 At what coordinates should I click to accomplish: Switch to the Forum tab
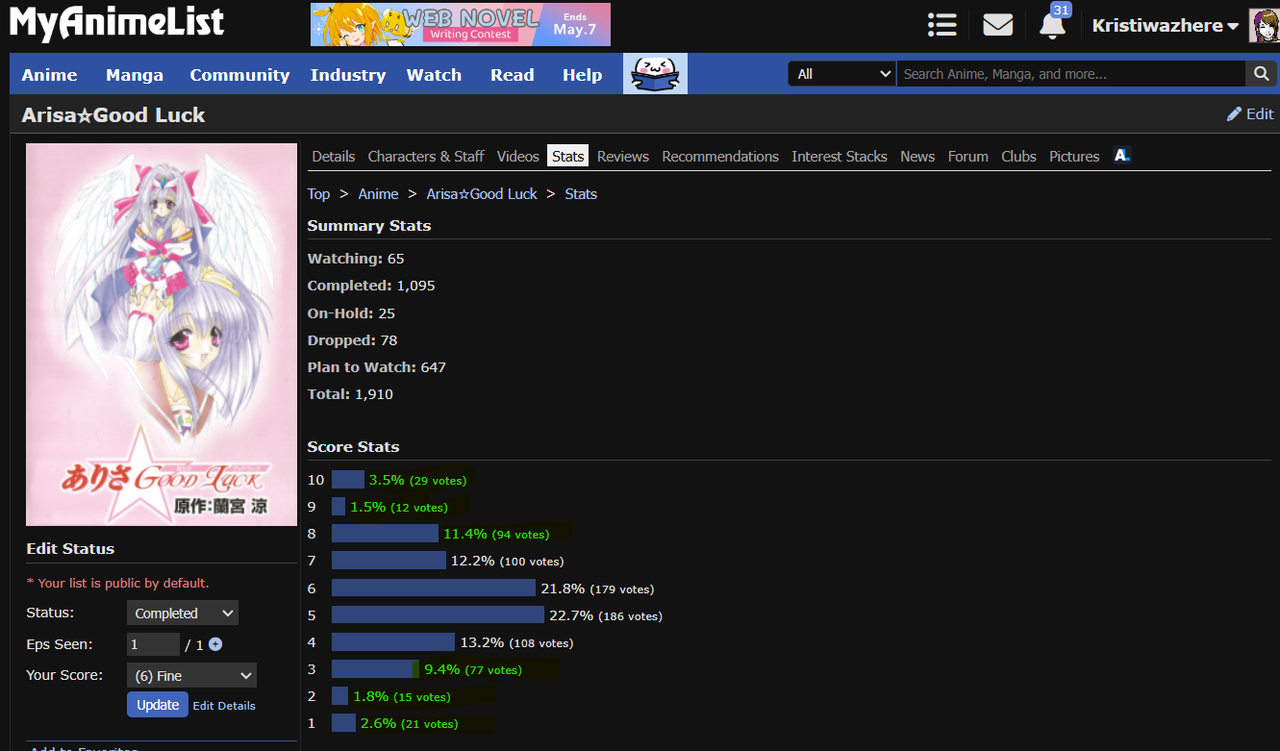click(968, 156)
